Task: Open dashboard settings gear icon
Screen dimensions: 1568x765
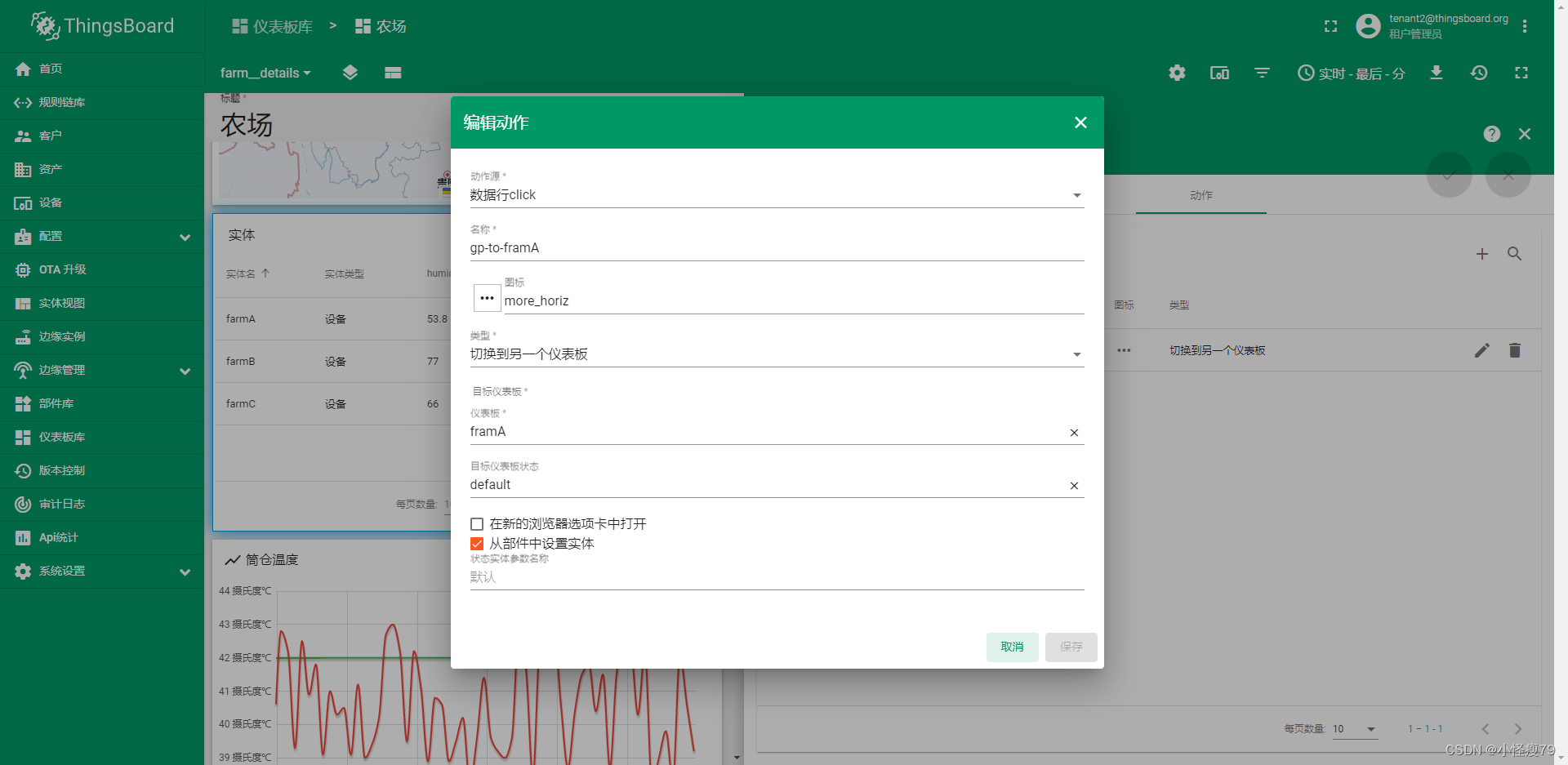Action: click(x=1177, y=73)
